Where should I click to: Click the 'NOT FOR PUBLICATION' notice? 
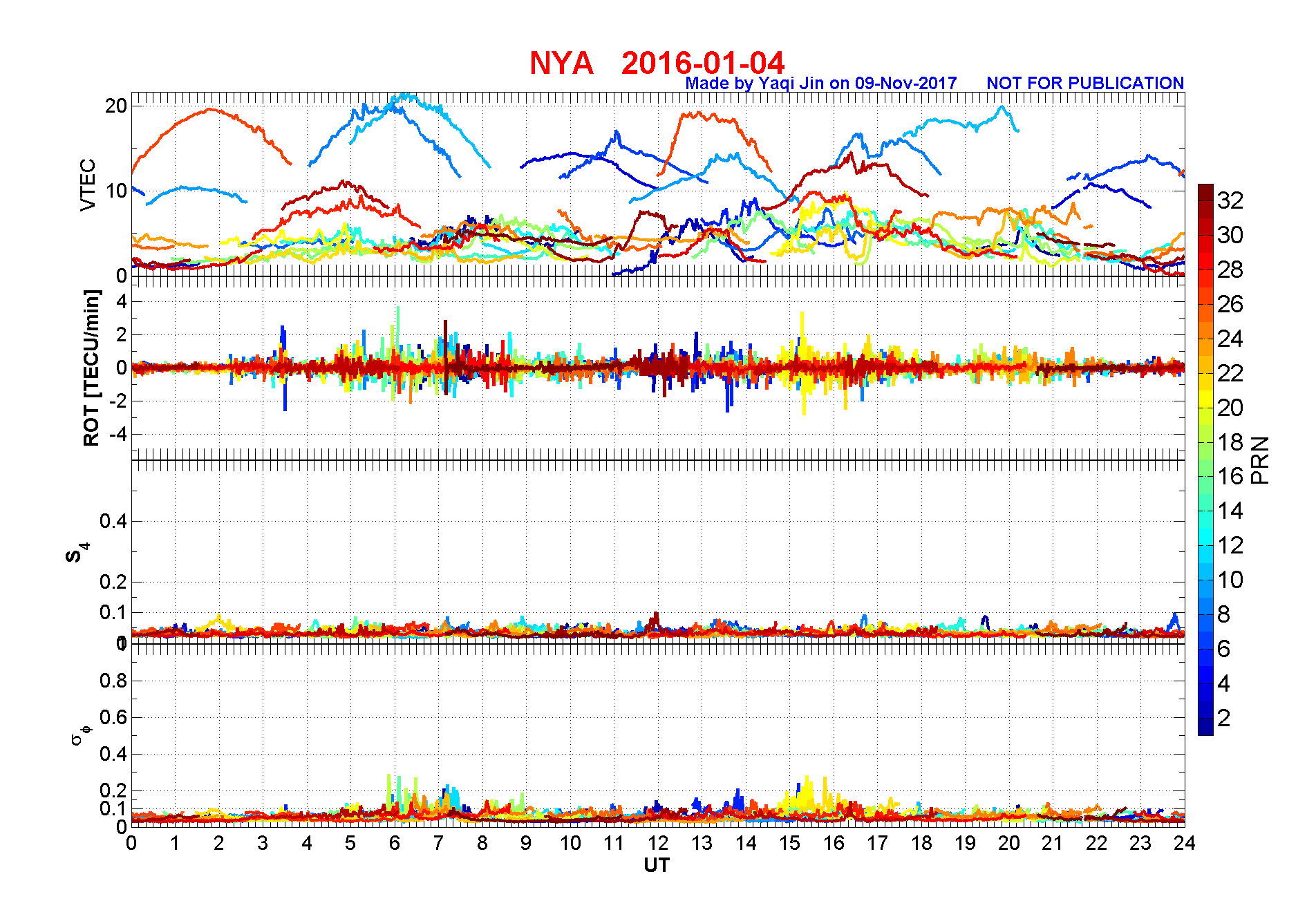pos(1085,84)
